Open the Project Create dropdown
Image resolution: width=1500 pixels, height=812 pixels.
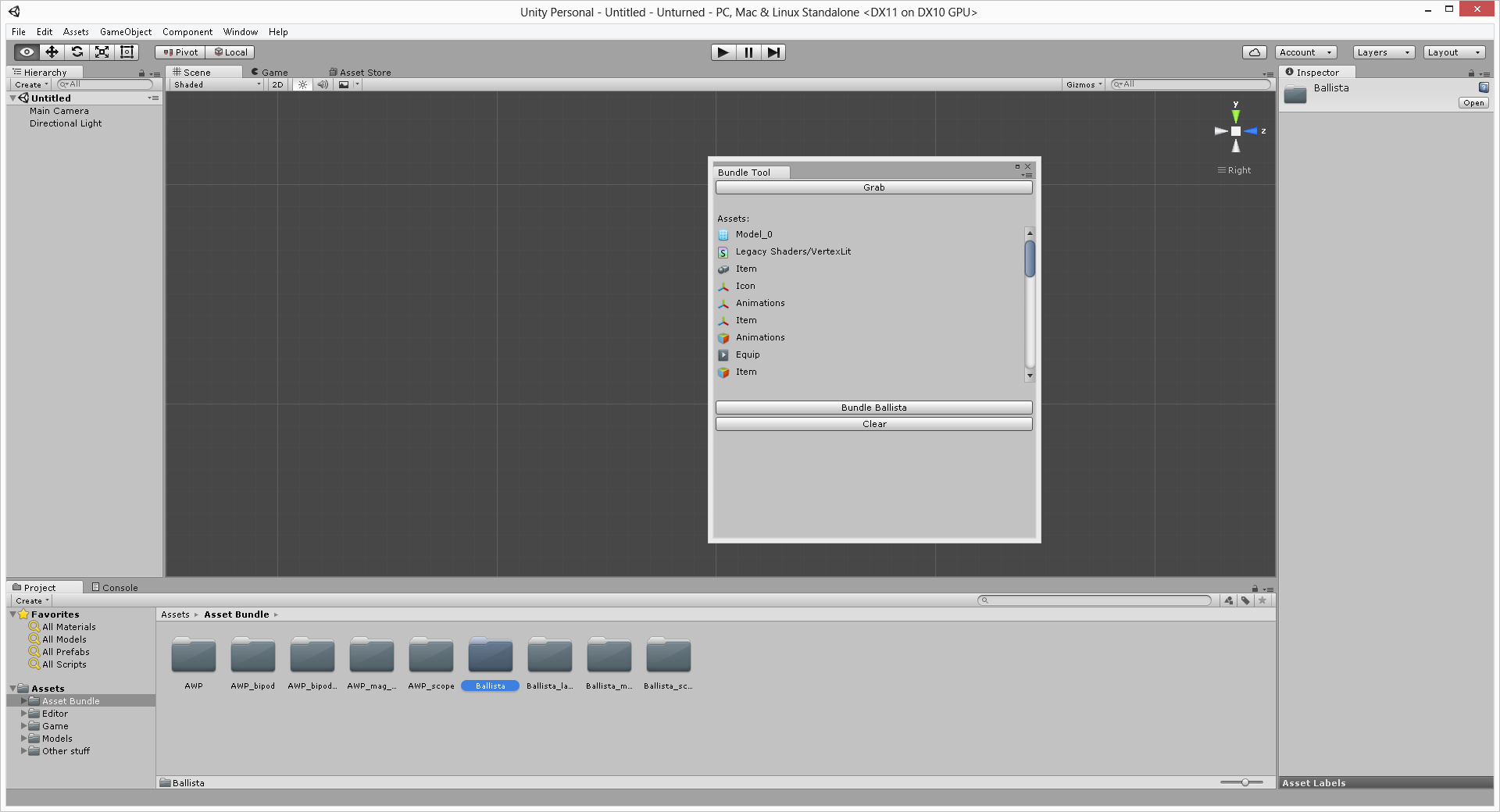pos(32,600)
